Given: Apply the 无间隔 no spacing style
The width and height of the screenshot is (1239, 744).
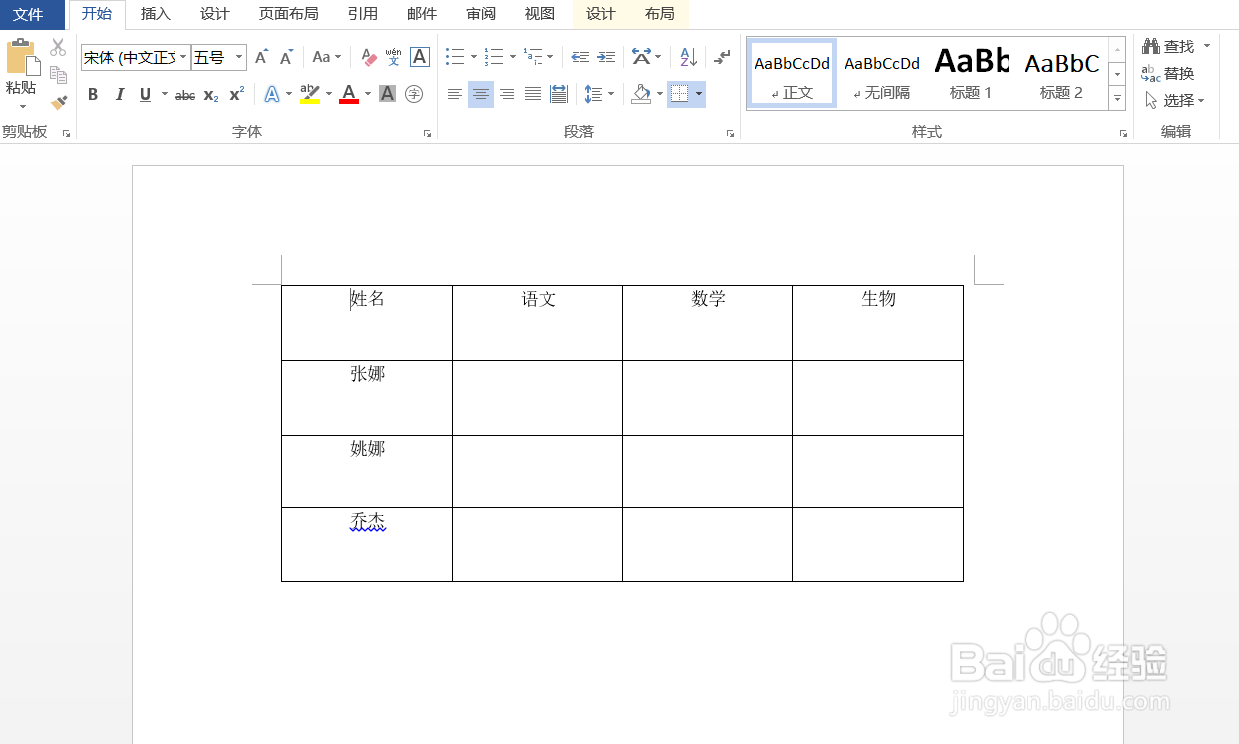Looking at the screenshot, I should click(881, 73).
